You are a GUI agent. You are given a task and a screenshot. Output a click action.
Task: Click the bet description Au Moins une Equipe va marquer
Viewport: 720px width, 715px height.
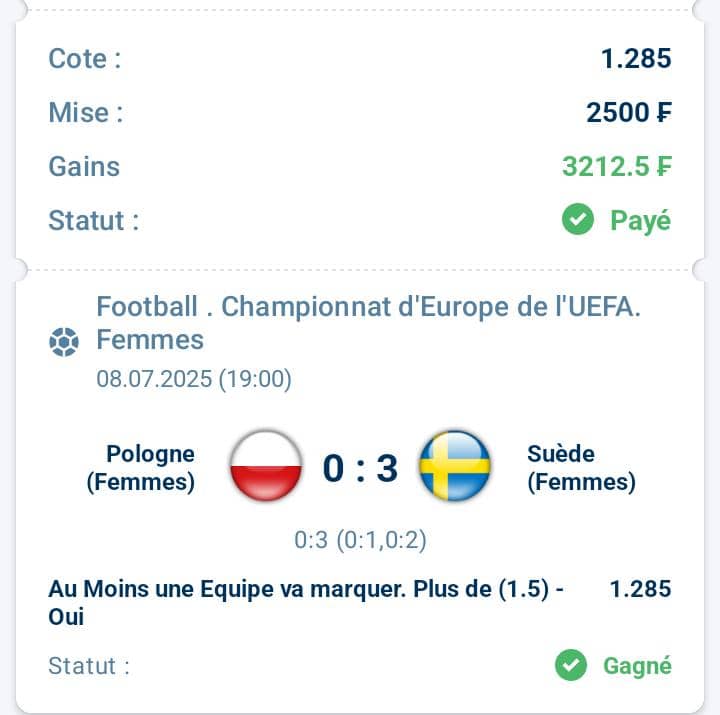(306, 602)
